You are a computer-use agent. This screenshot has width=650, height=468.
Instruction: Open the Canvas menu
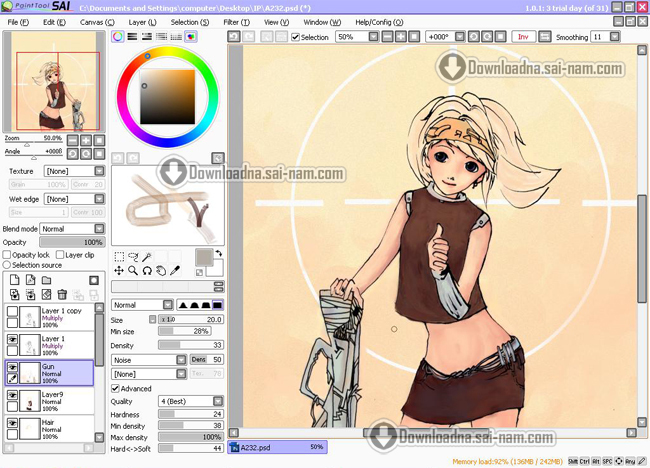click(x=97, y=22)
